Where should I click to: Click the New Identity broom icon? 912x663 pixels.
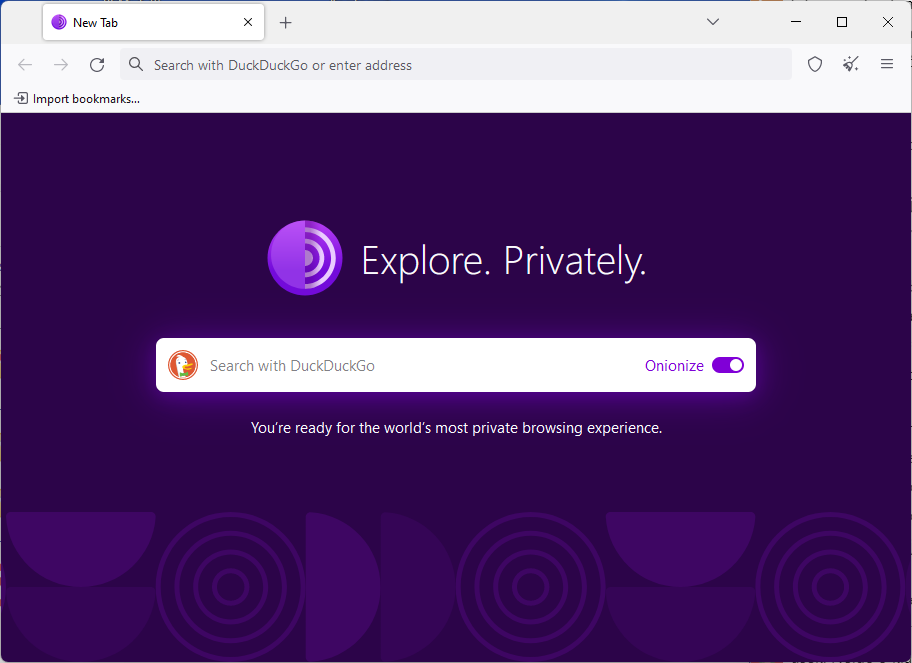coord(851,65)
